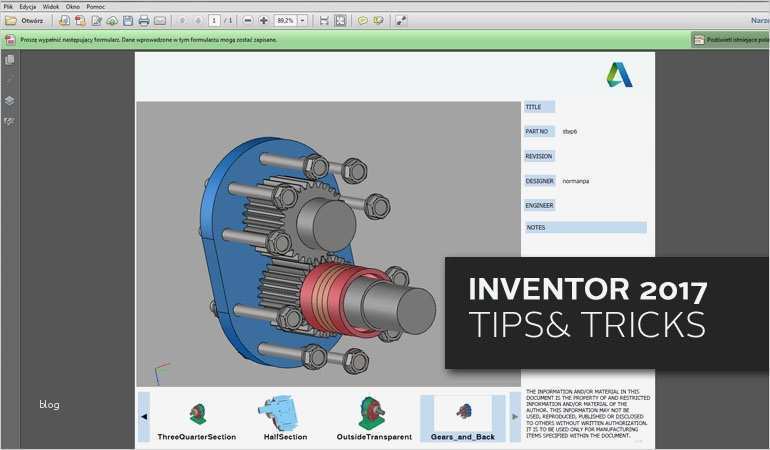770x450 pixels.
Task: Click the form message icon in green bar
Action: coord(10,40)
